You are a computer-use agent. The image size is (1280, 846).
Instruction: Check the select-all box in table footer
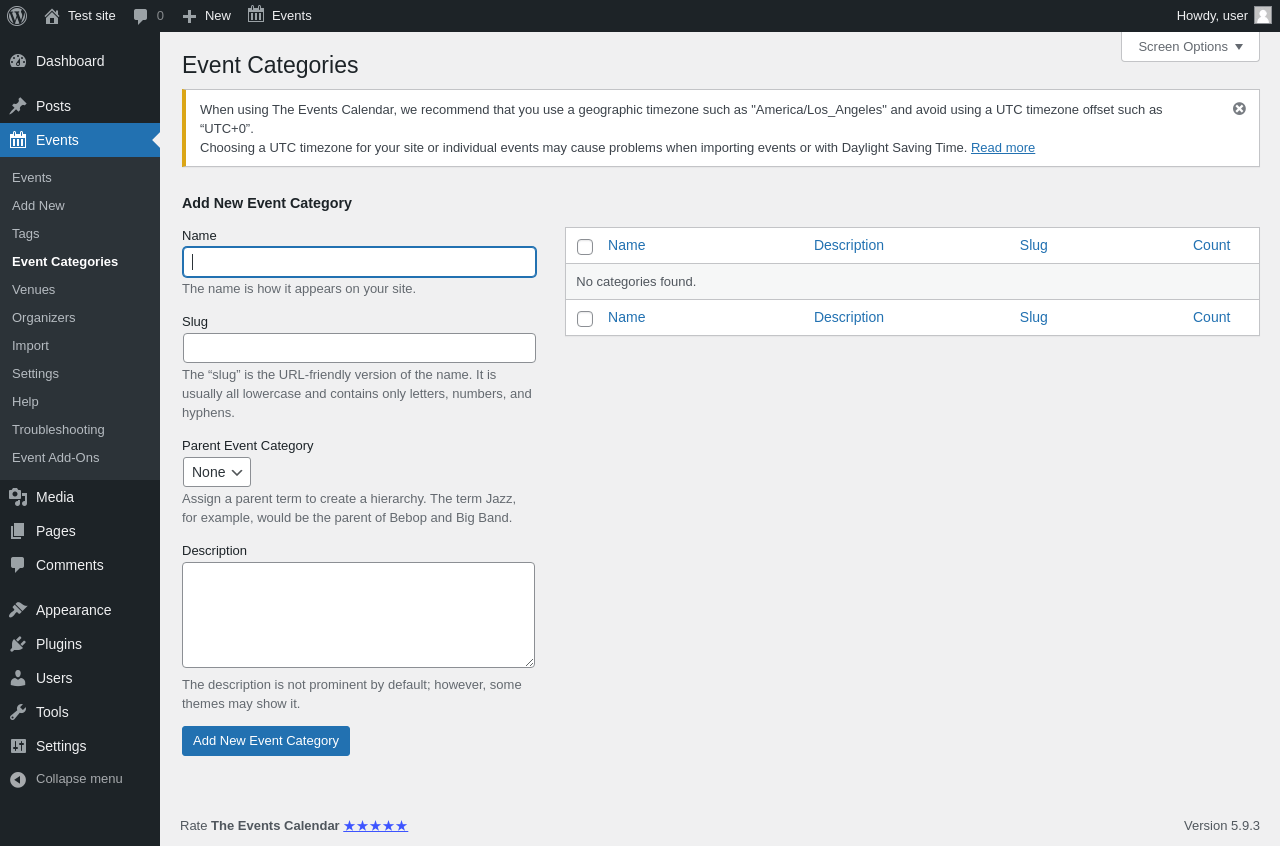pos(585,319)
